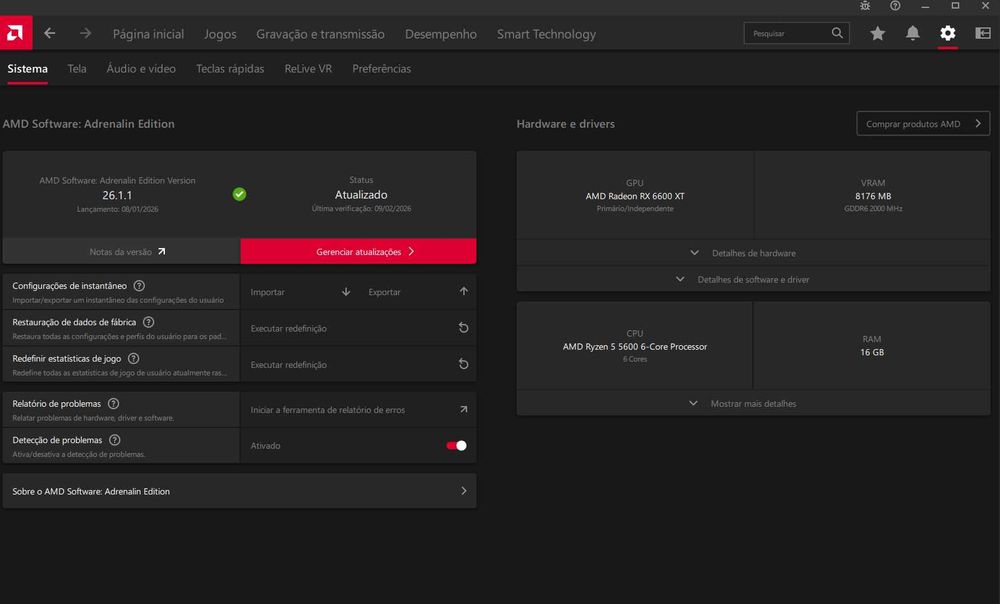
Task: Click version number 26.1.1
Action: 117,195
